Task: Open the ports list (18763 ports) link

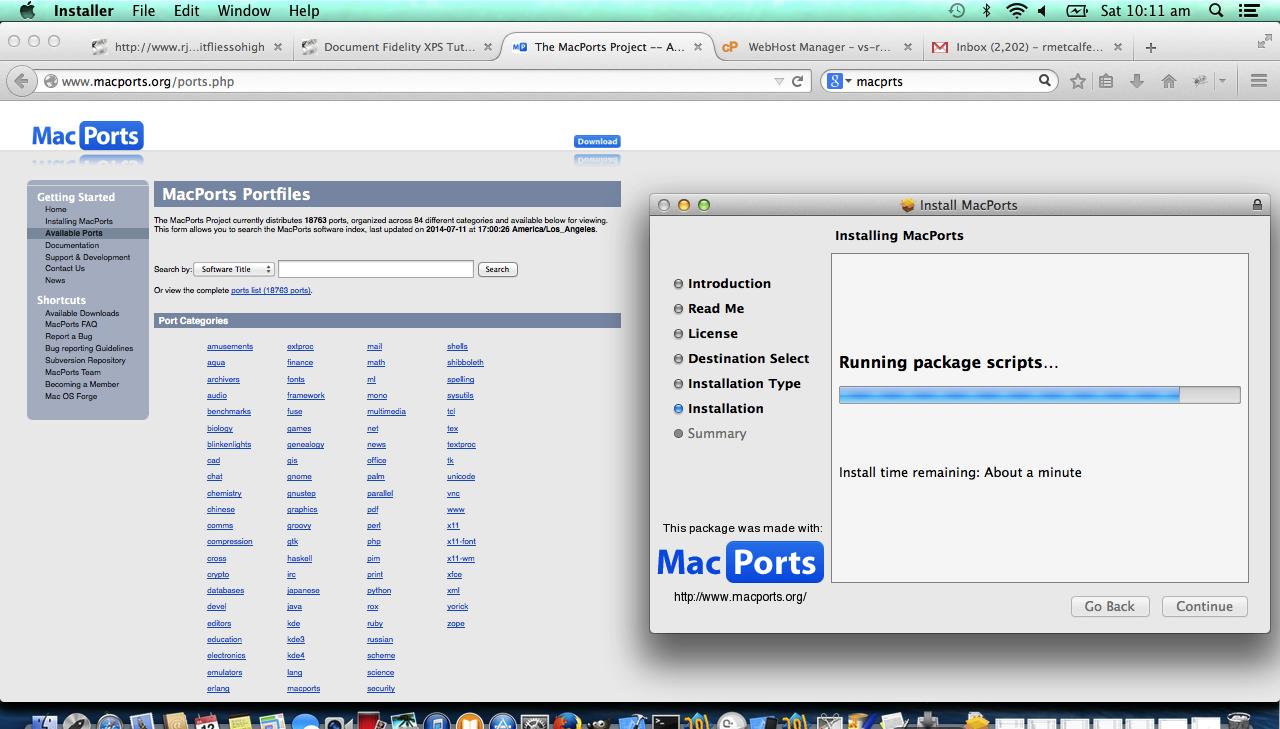Action: (x=271, y=290)
